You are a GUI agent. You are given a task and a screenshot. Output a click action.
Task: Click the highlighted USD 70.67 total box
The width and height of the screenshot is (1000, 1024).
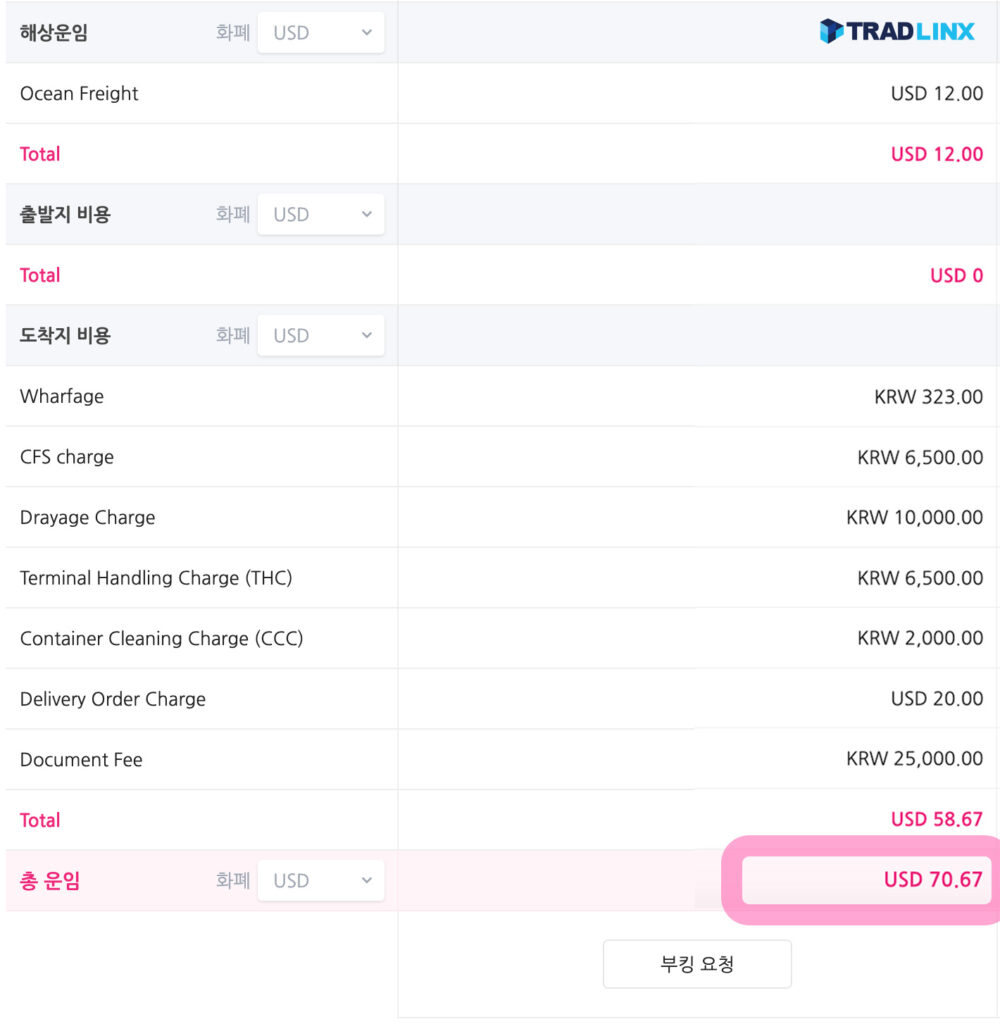click(866, 880)
